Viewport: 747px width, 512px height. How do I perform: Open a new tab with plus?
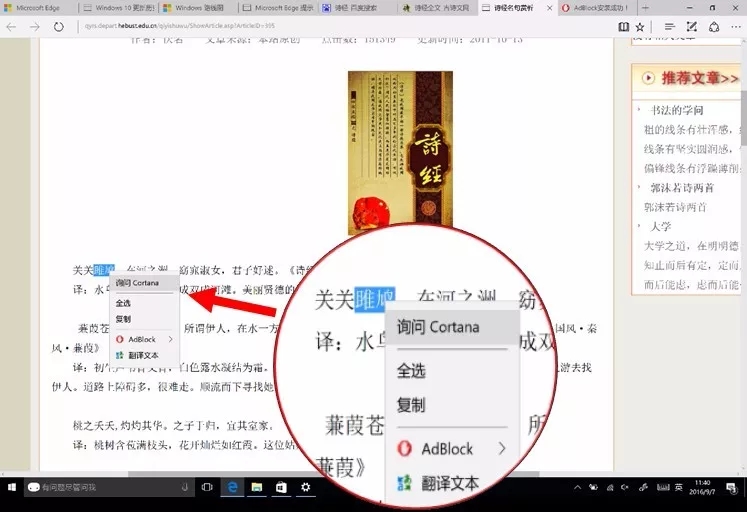click(645, 8)
